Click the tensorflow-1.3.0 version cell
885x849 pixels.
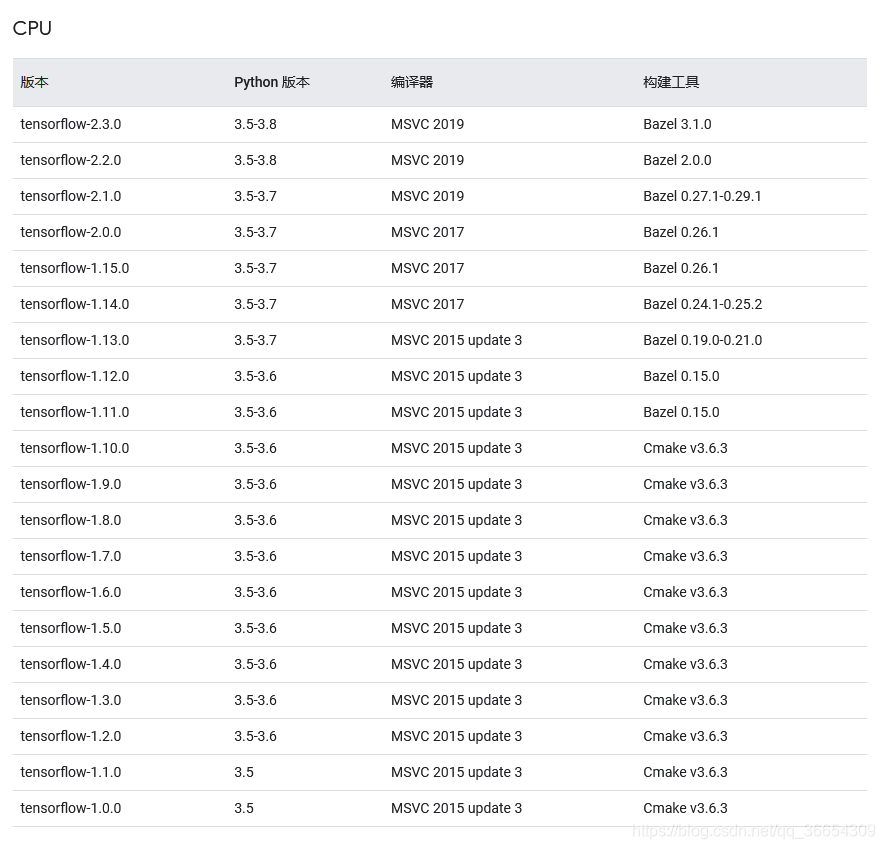click(x=71, y=701)
